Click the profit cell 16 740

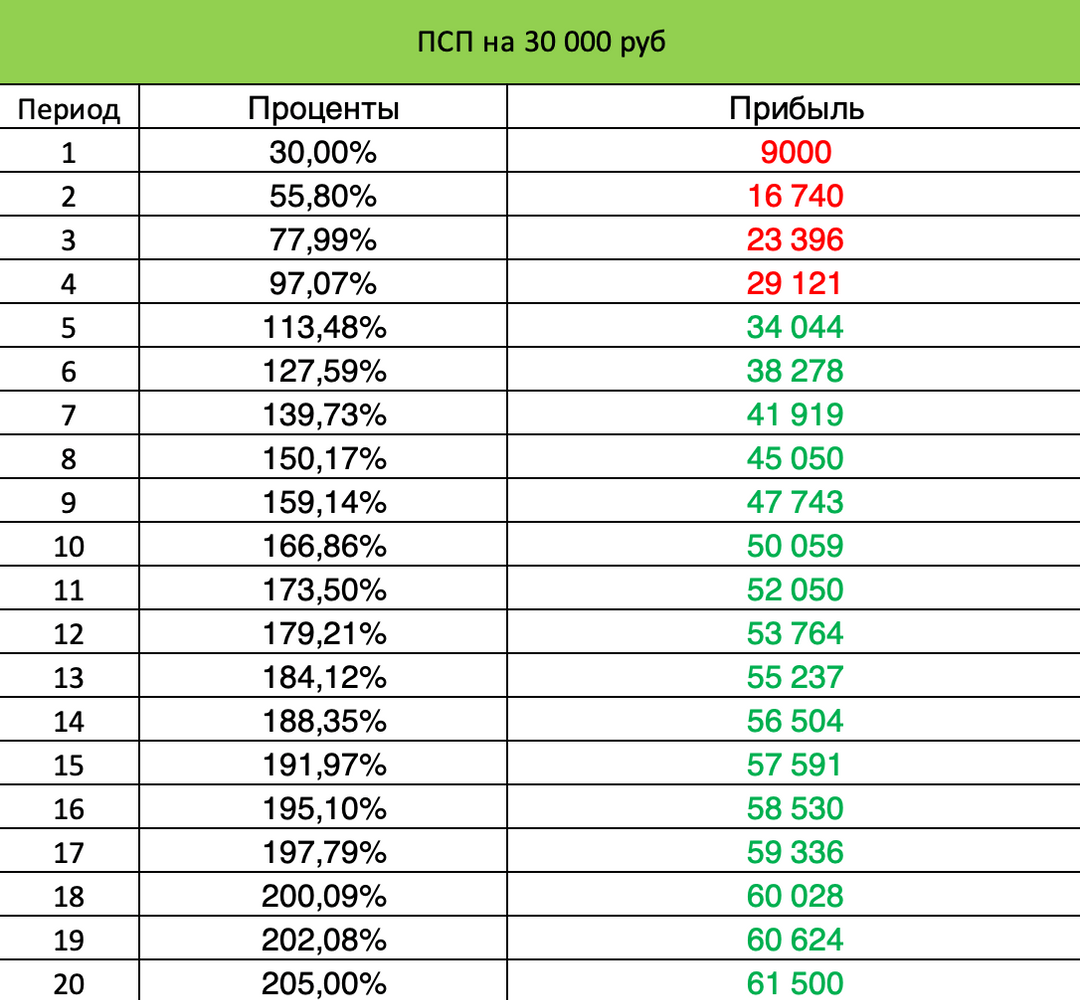click(x=795, y=196)
